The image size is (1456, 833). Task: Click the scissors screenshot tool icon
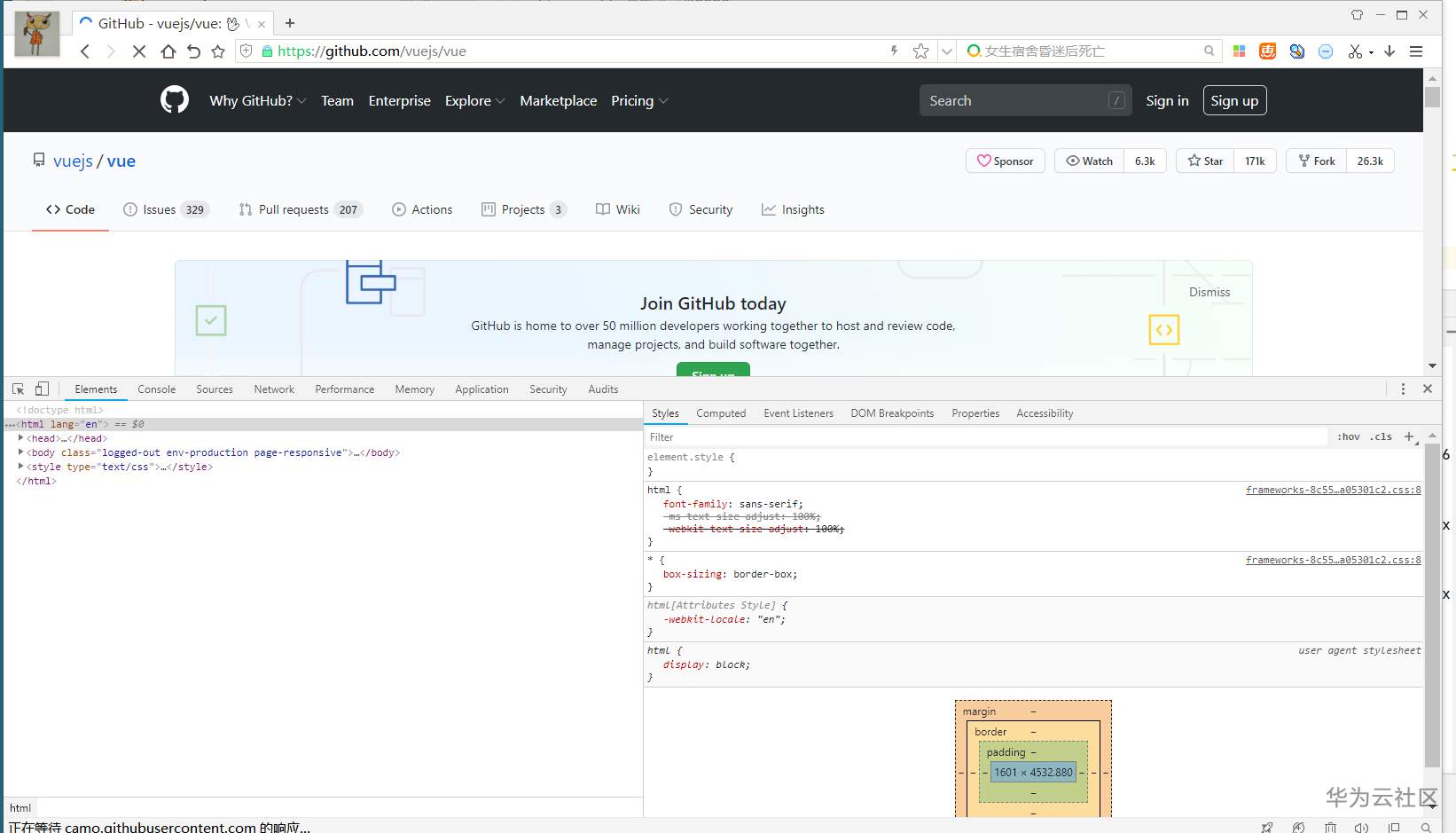click(x=1354, y=51)
